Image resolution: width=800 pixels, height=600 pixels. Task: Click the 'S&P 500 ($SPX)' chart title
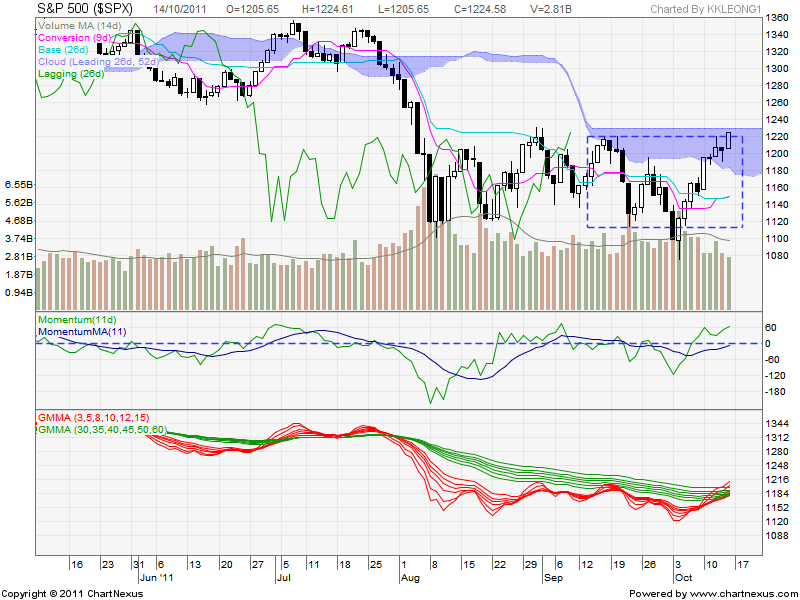85,8
